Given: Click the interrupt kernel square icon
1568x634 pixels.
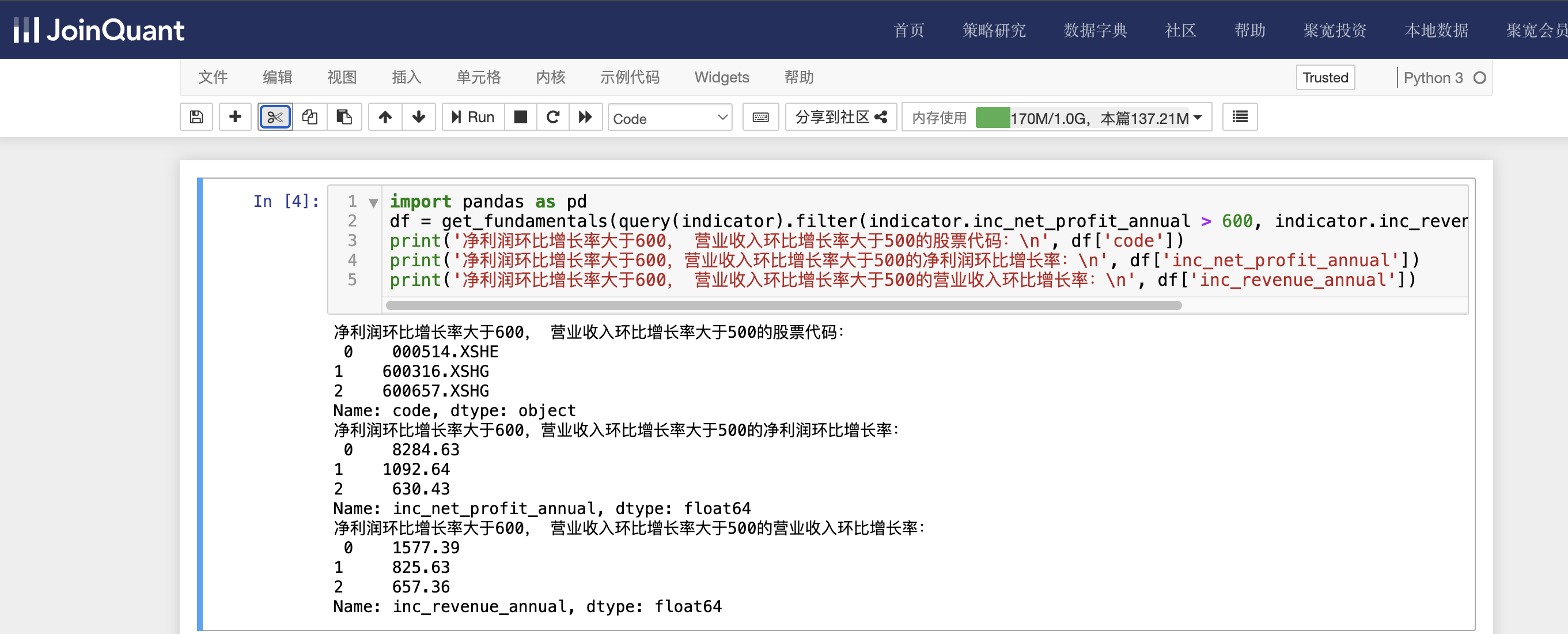Looking at the screenshot, I should tap(521, 117).
